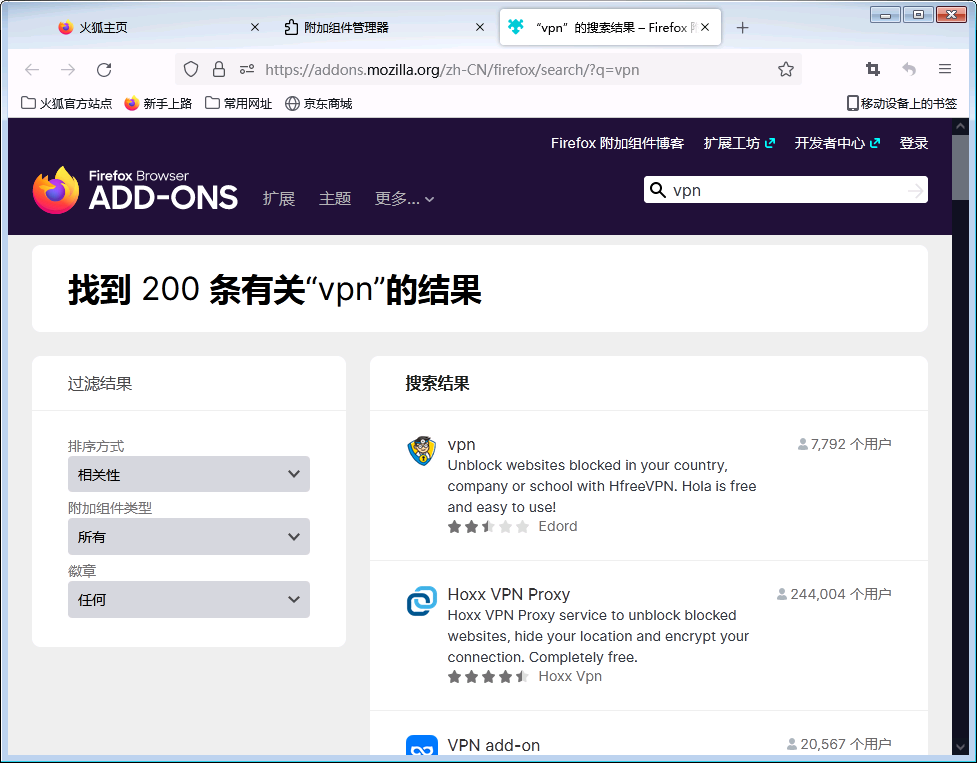Click the 登录 link
This screenshot has width=977, height=763.
point(913,143)
